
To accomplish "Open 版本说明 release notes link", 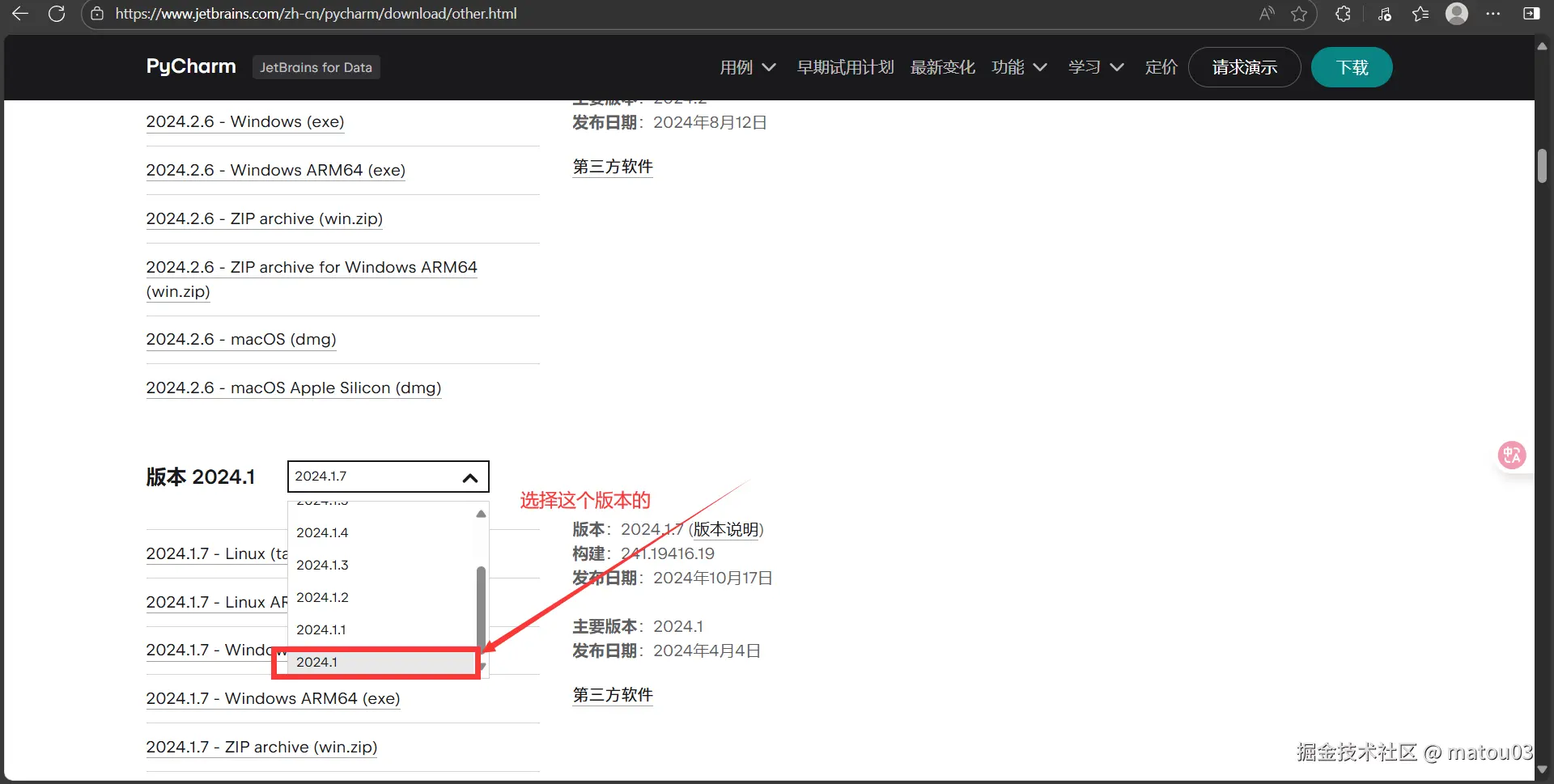I will (x=726, y=529).
